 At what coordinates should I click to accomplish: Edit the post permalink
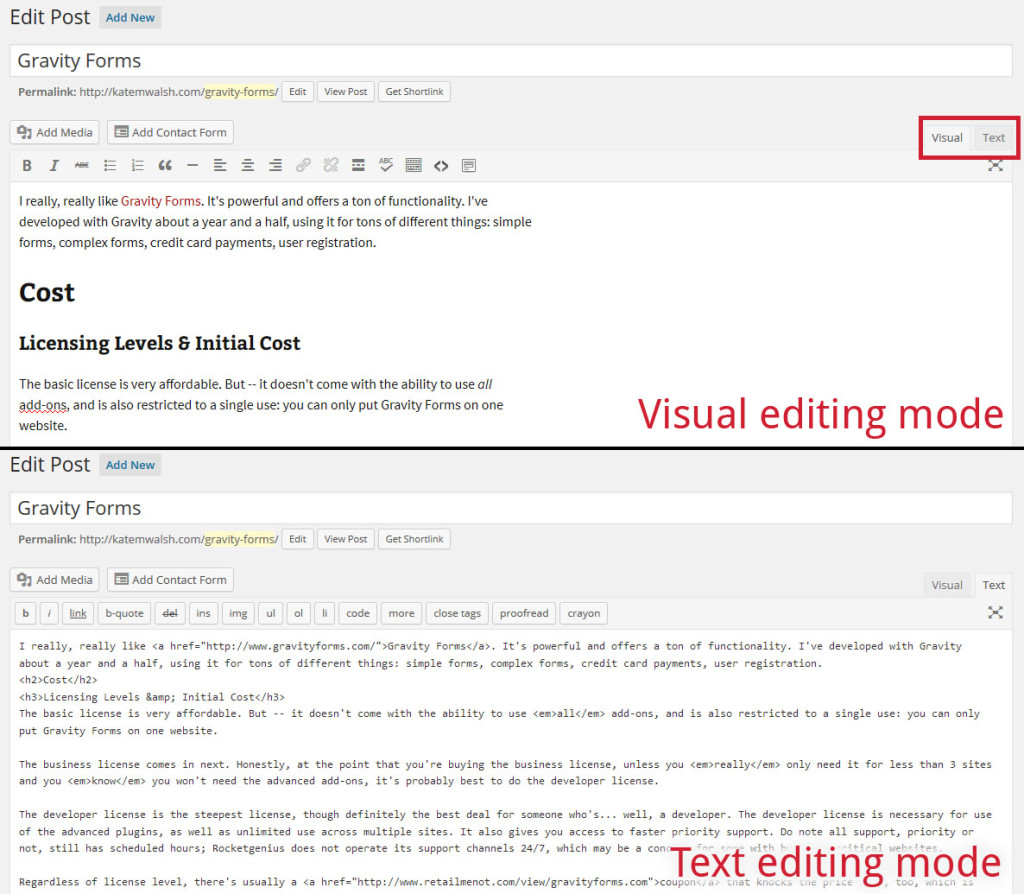[x=297, y=91]
